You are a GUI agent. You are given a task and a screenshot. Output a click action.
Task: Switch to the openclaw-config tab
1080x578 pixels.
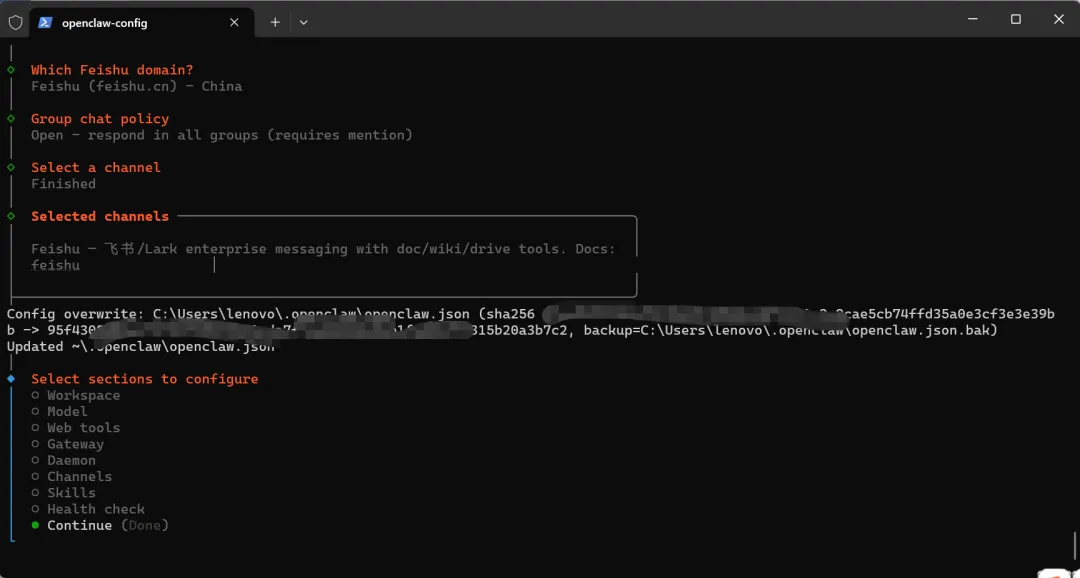pyautogui.click(x=141, y=23)
